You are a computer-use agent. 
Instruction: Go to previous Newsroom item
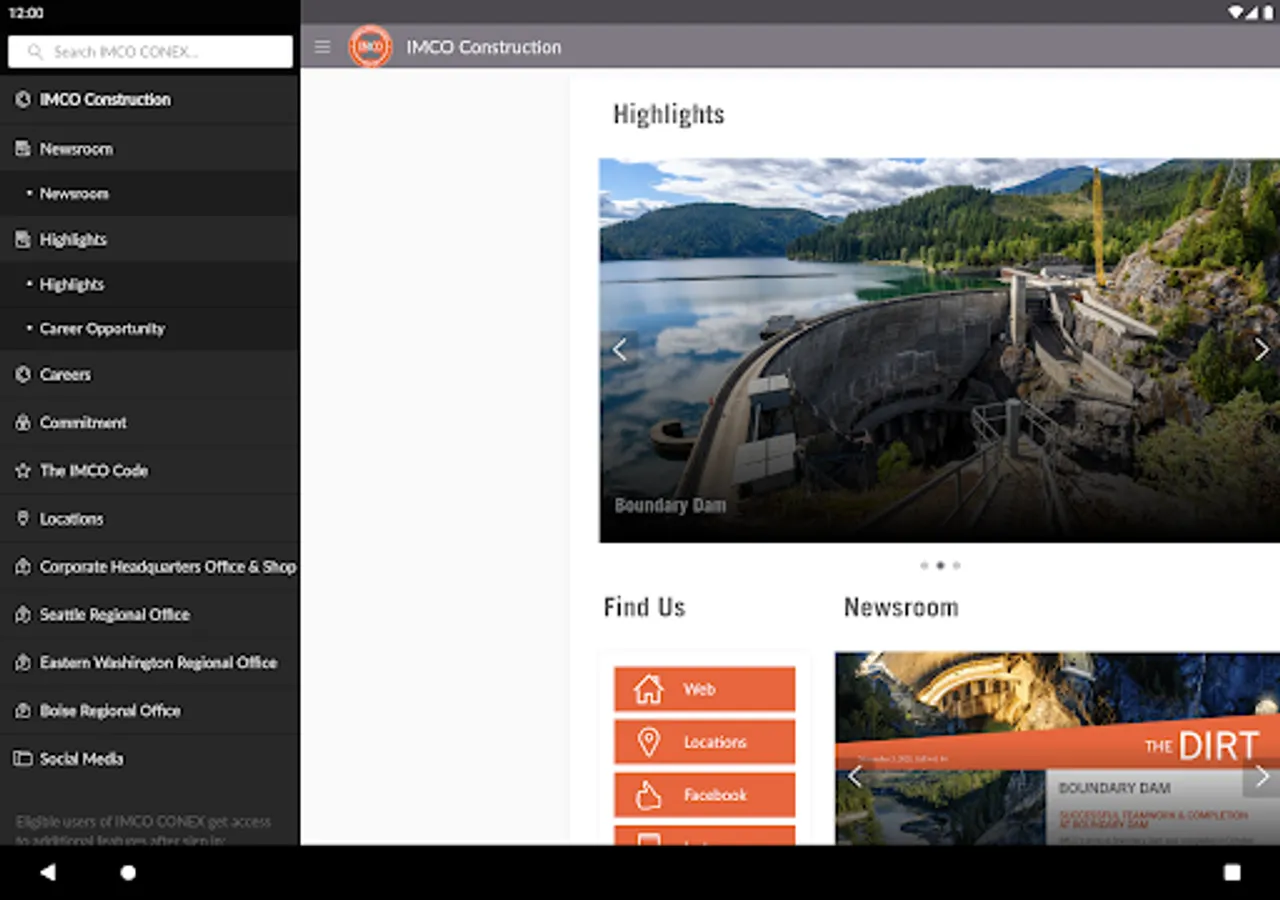click(854, 776)
